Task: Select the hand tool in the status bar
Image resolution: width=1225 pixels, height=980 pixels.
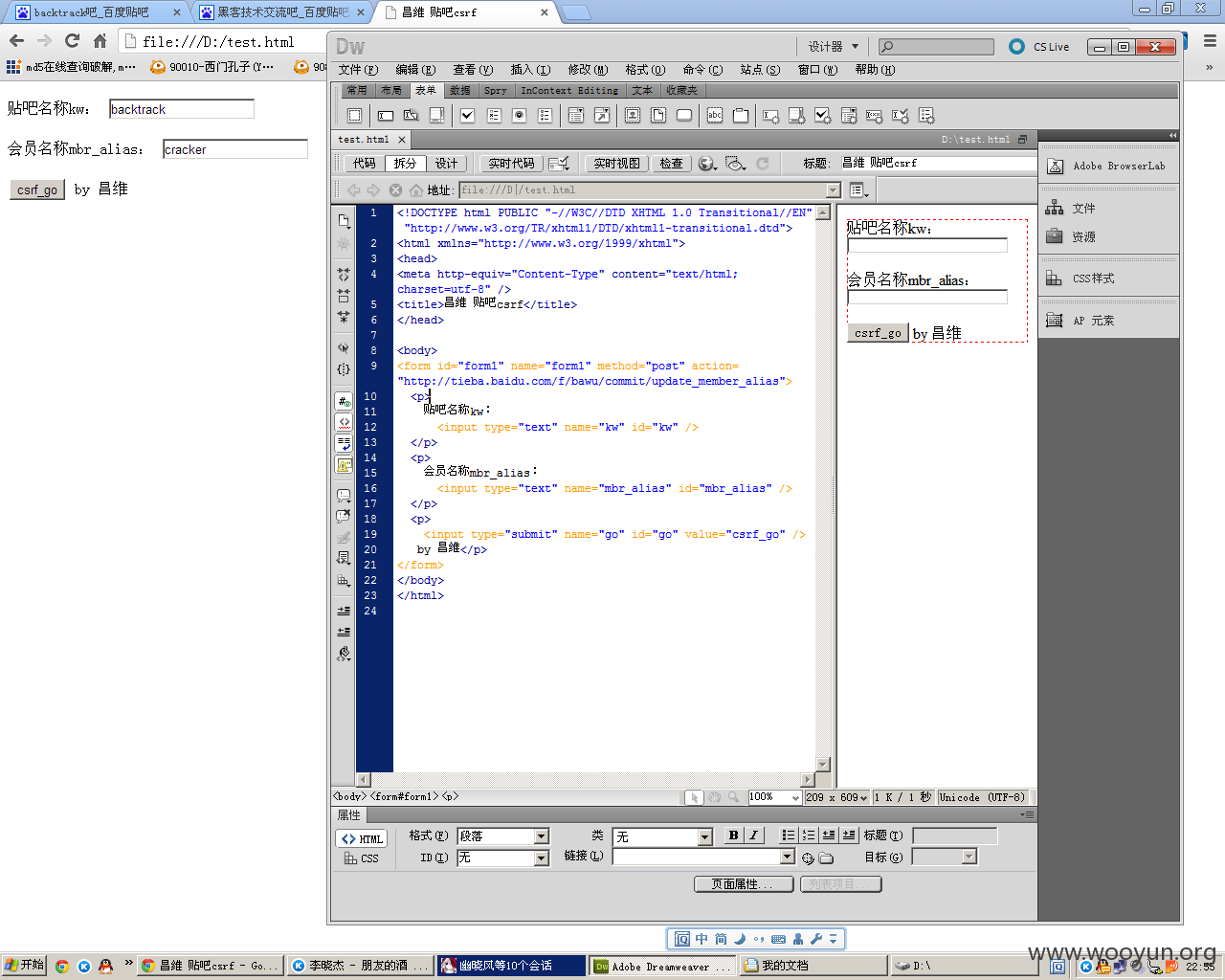Action: 714,796
